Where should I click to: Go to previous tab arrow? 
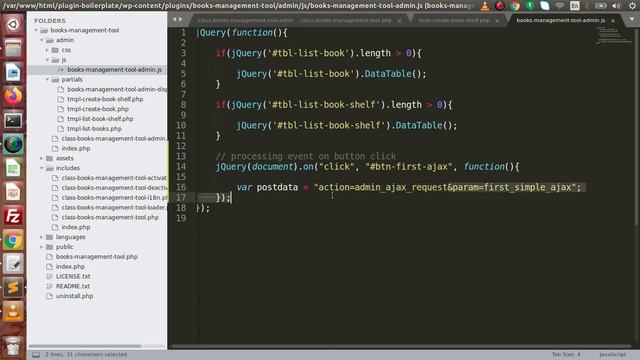(x=175, y=19)
